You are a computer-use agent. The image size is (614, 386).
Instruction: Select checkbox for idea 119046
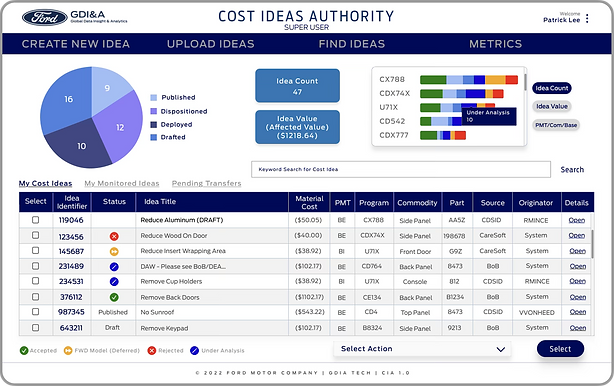36,220
